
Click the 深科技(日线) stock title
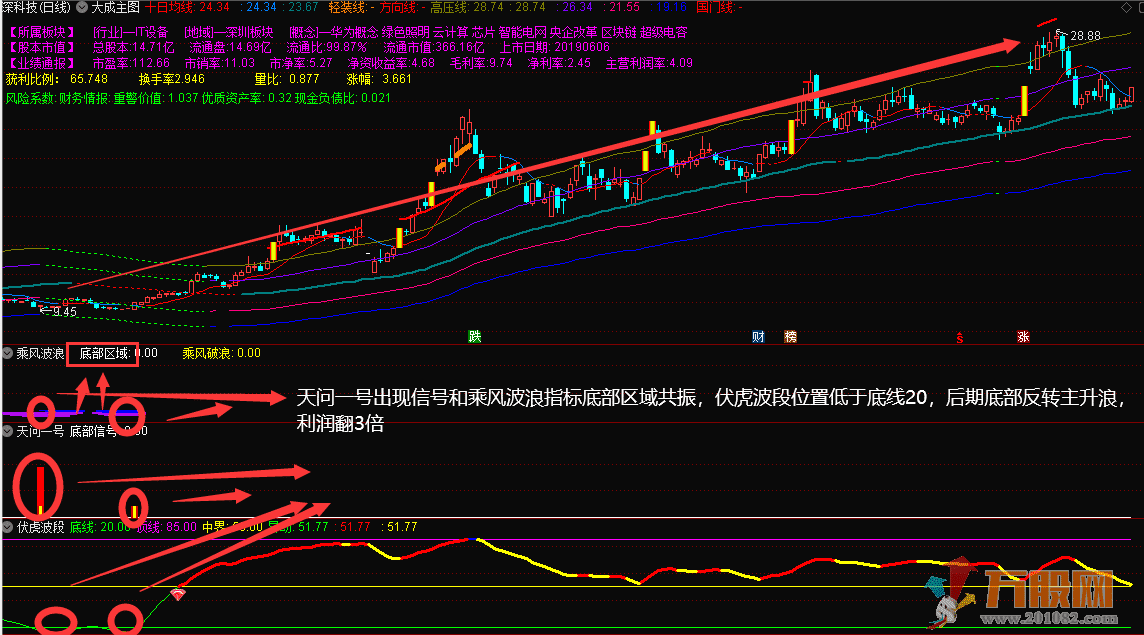point(36,7)
